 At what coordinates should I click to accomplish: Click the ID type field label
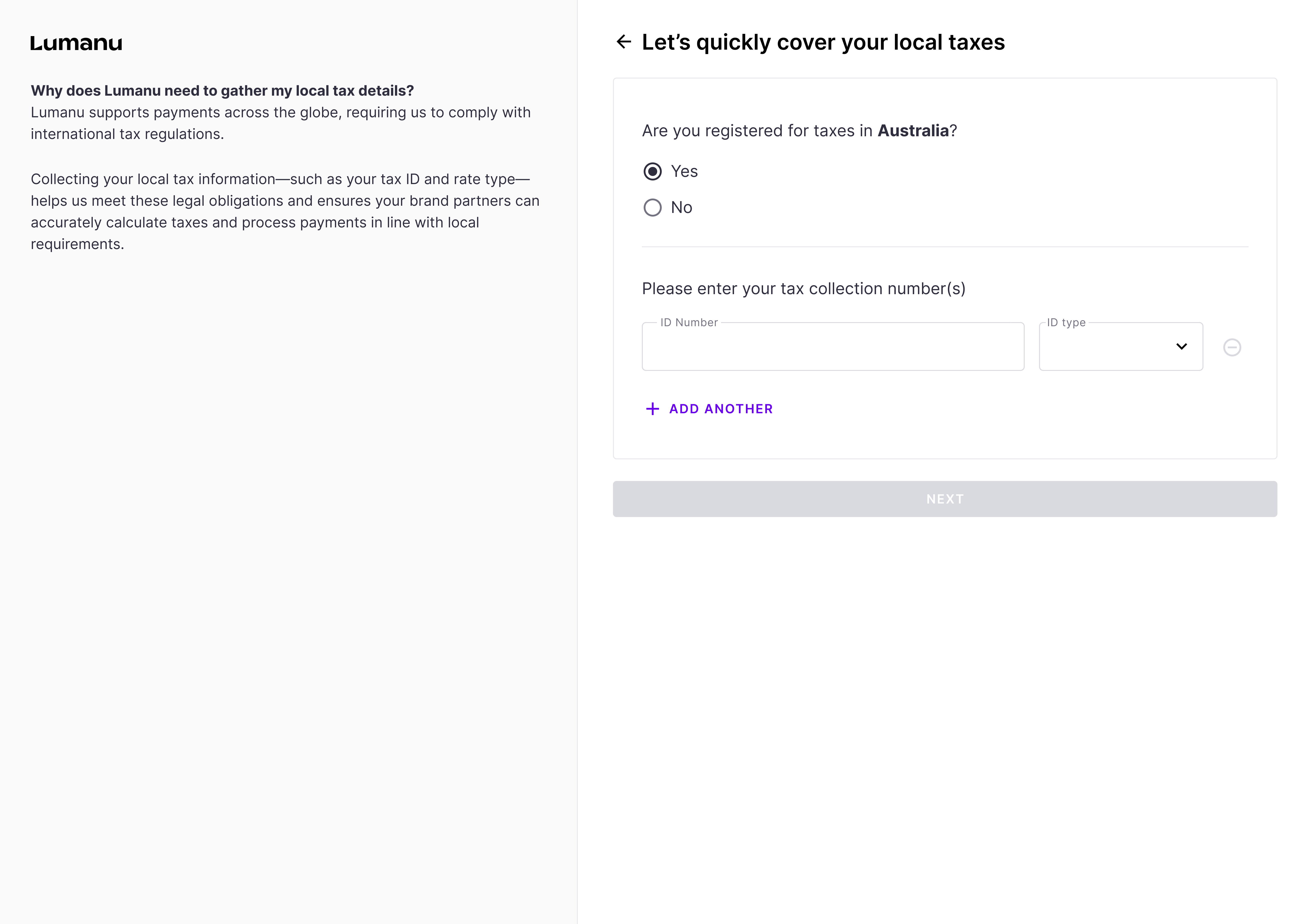(1066, 323)
